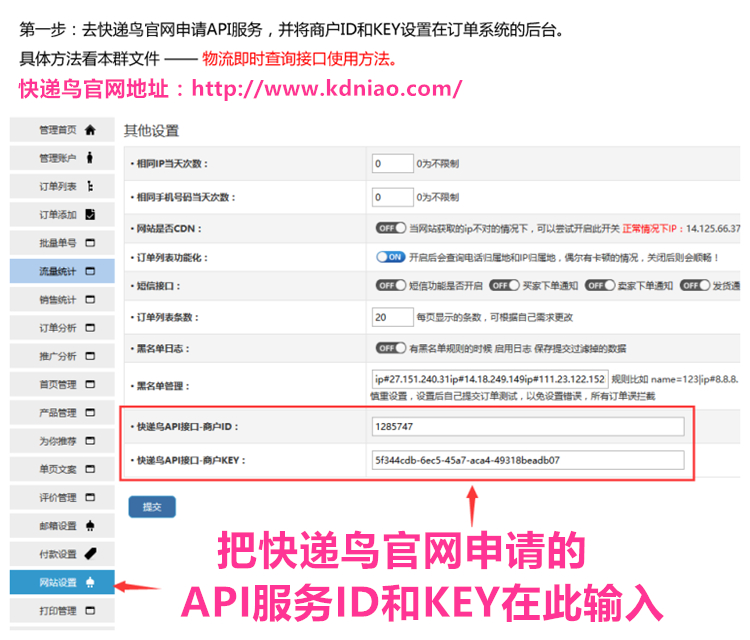
Task: Click the 黑名单管理 rules input field
Action: tap(490, 379)
